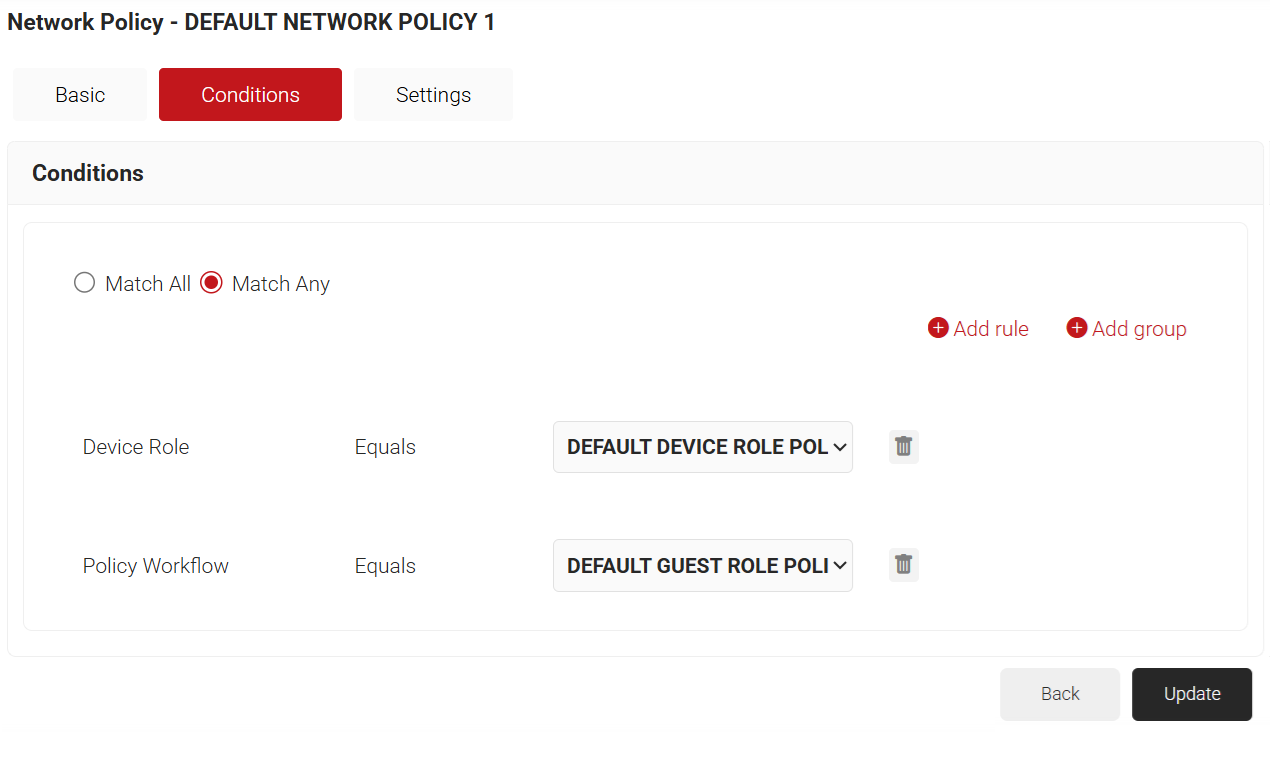The width and height of the screenshot is (1270, 768).
Task: Open the DEFAULT DEVICE ROLE POL dropdown
Action: click(696, 447)
